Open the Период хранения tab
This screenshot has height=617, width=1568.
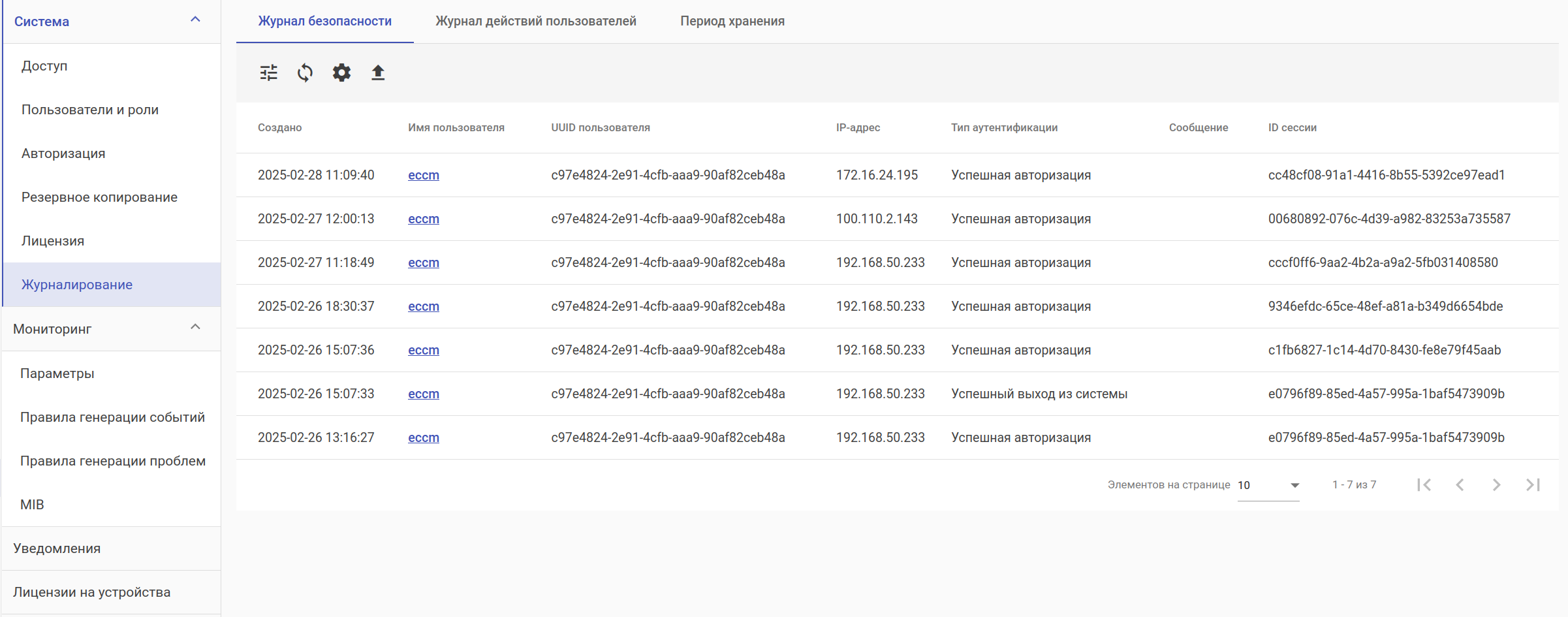732,21
